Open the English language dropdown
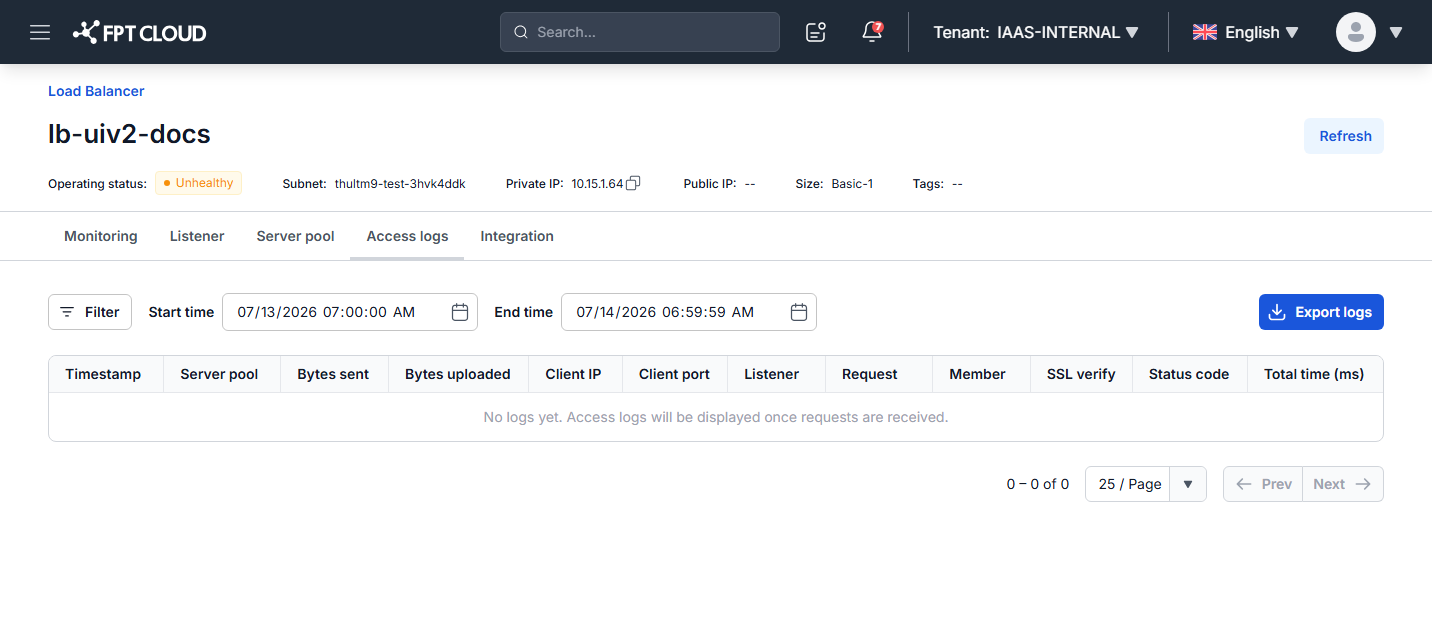 [x=1246, y=32]
